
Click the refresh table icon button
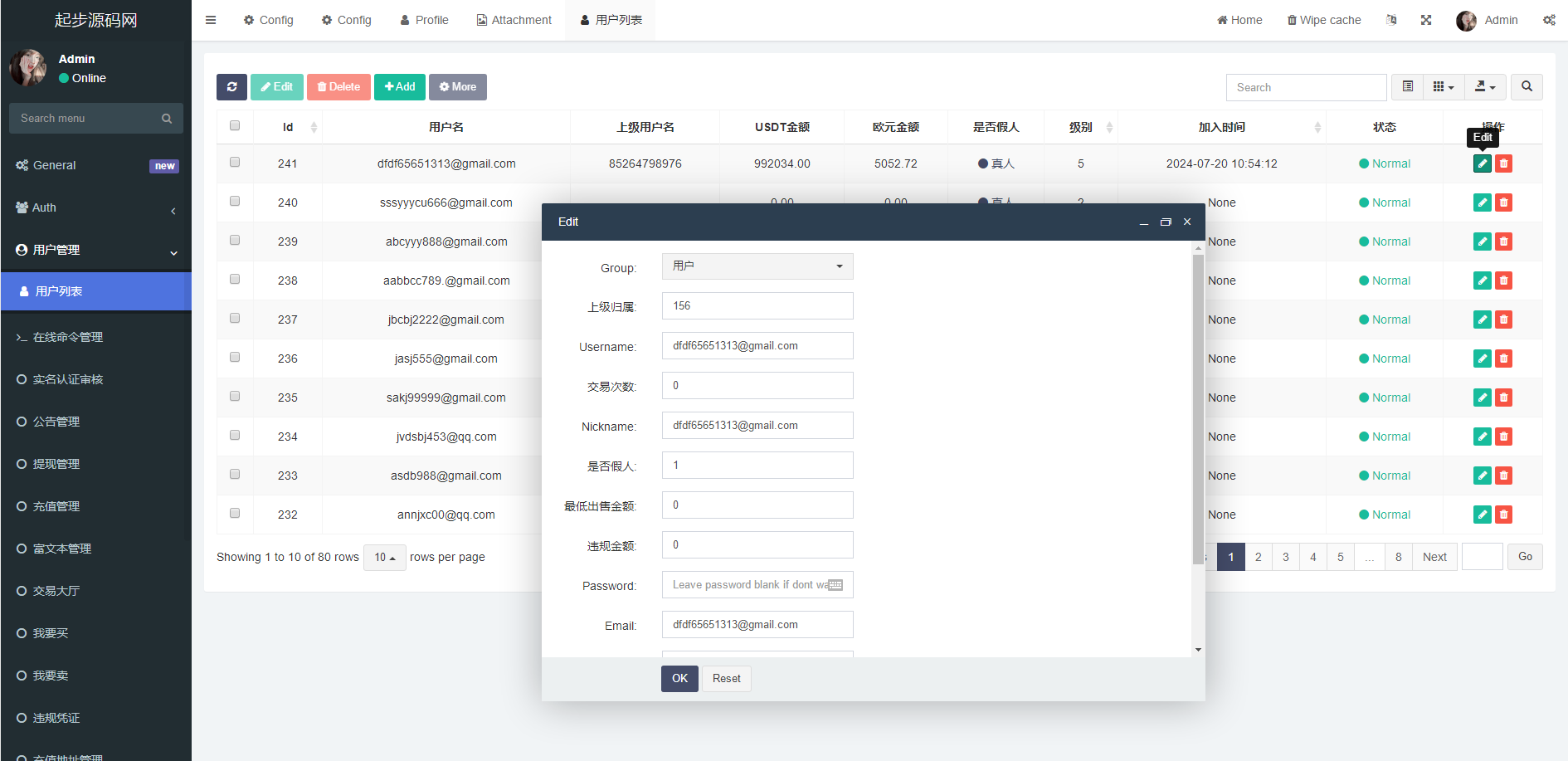click(x=231, y=87)
